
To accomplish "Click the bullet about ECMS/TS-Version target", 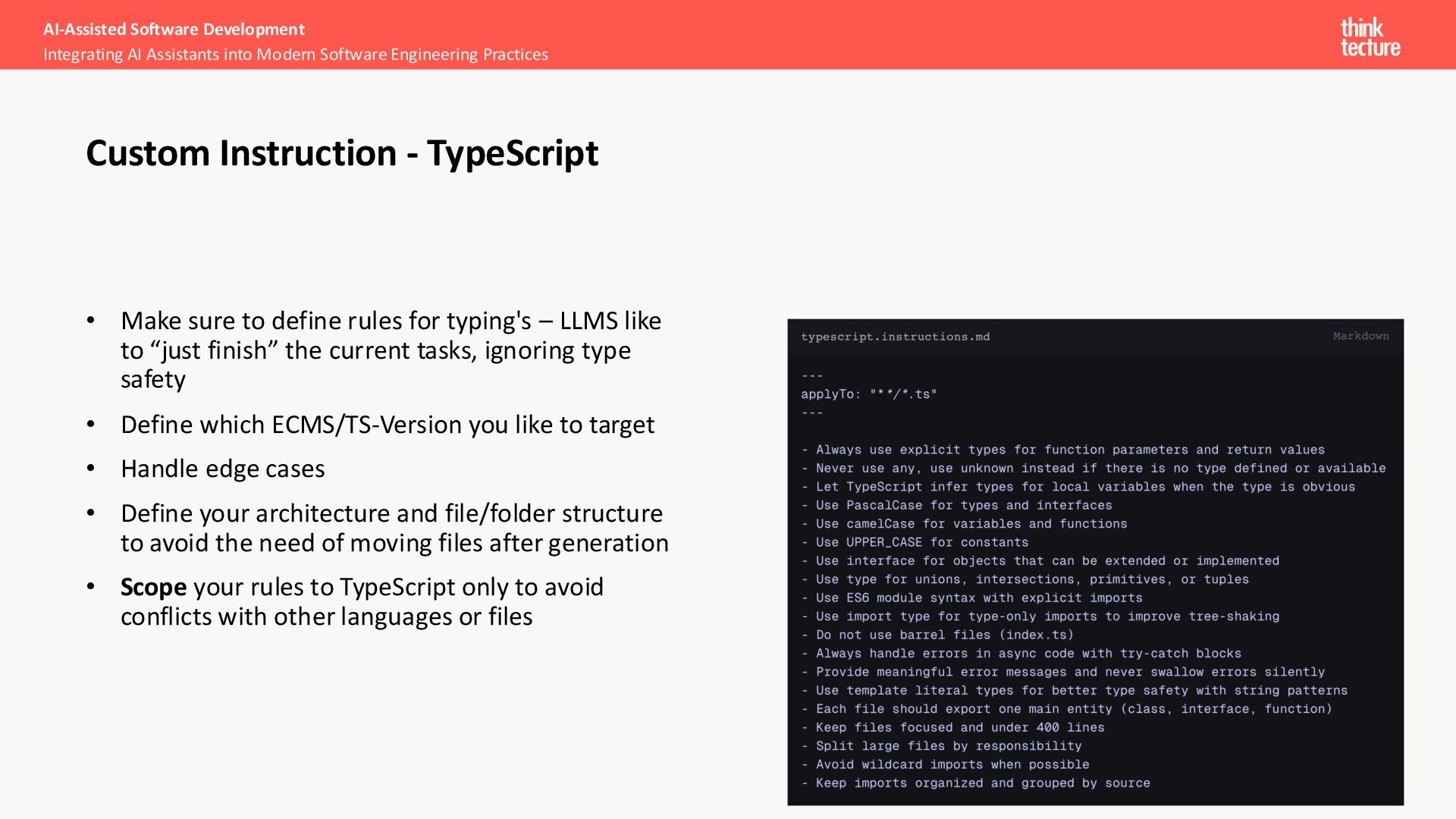I will 387,425.
